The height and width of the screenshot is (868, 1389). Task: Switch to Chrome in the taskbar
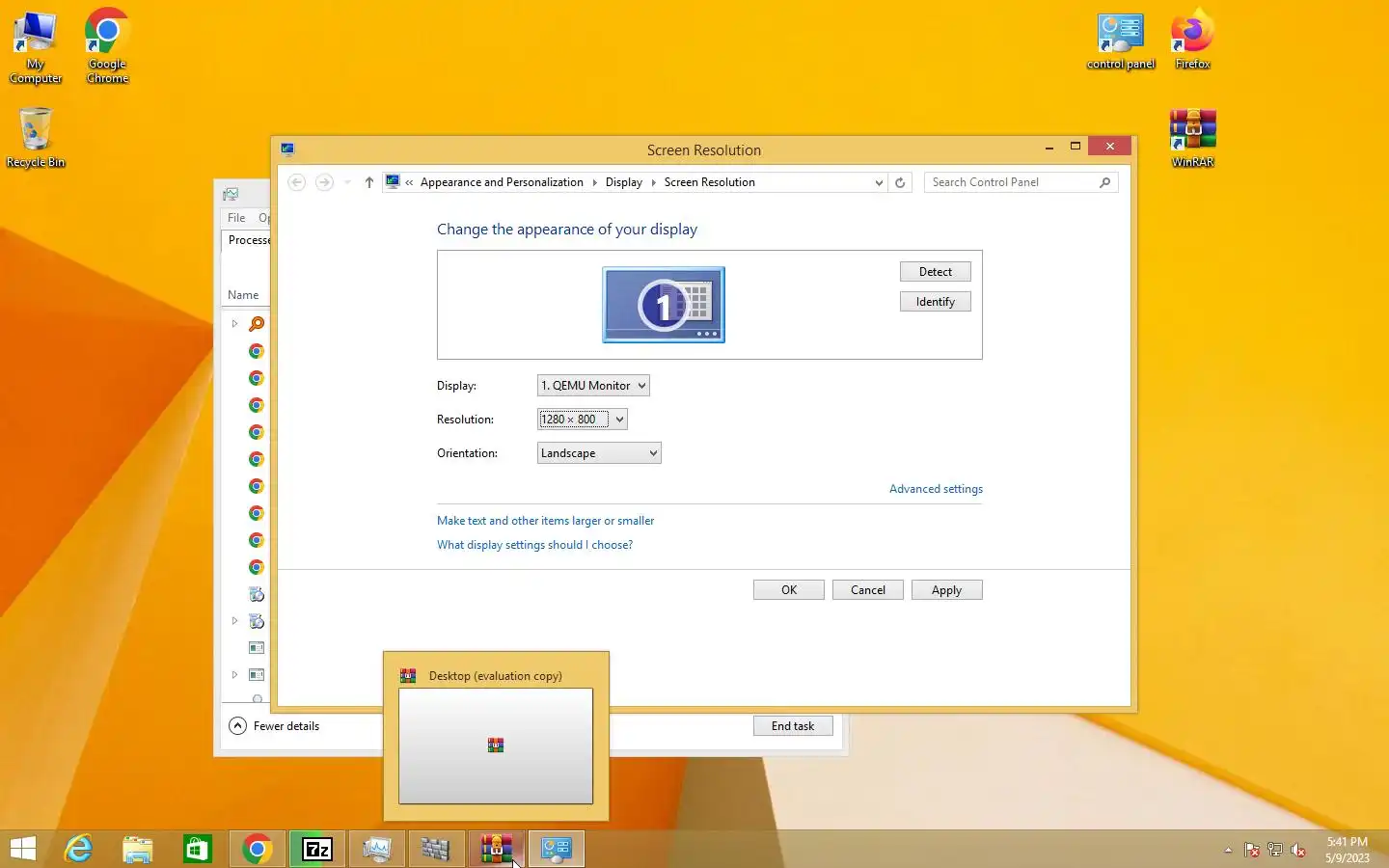click(258, 849)
